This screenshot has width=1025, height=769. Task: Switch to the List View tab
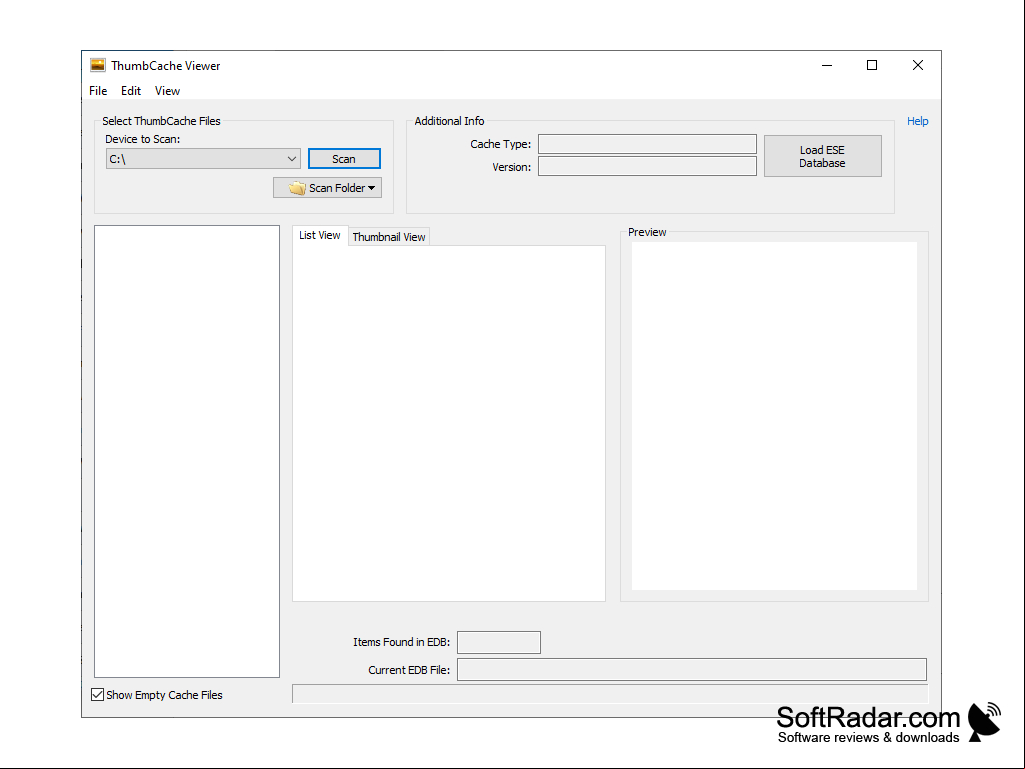tap(320, 235)
